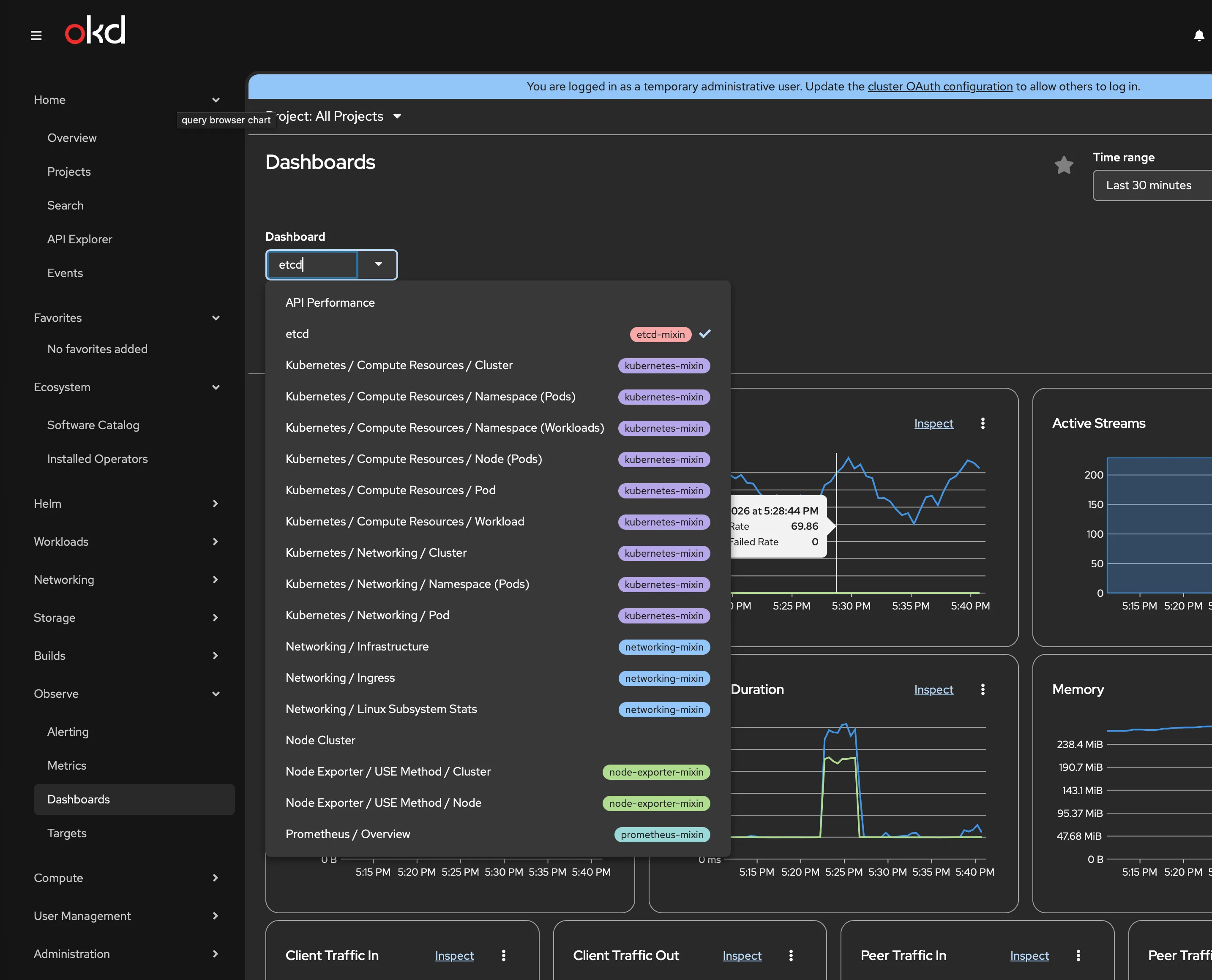
Task: Open Client Traffic Out kebab menu
Action: point(791,955)
